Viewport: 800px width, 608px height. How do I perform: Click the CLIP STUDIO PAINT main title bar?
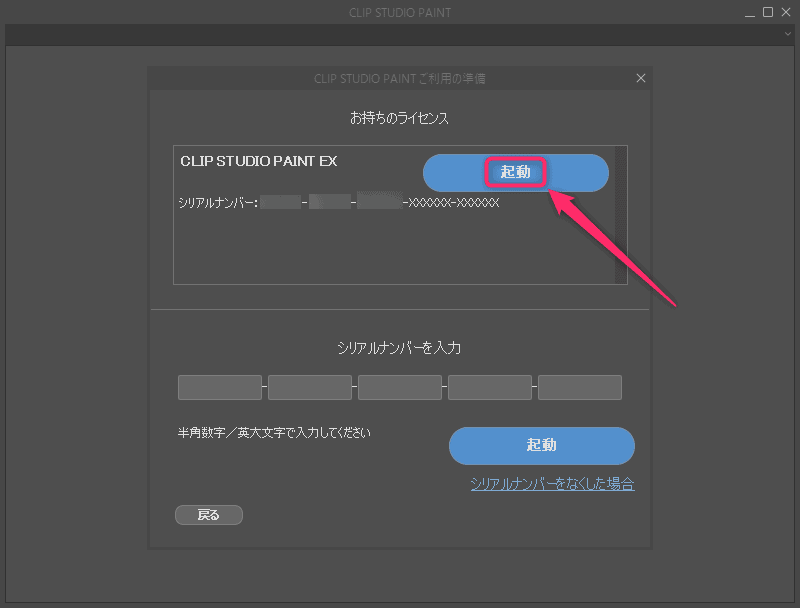click(400, 12)
